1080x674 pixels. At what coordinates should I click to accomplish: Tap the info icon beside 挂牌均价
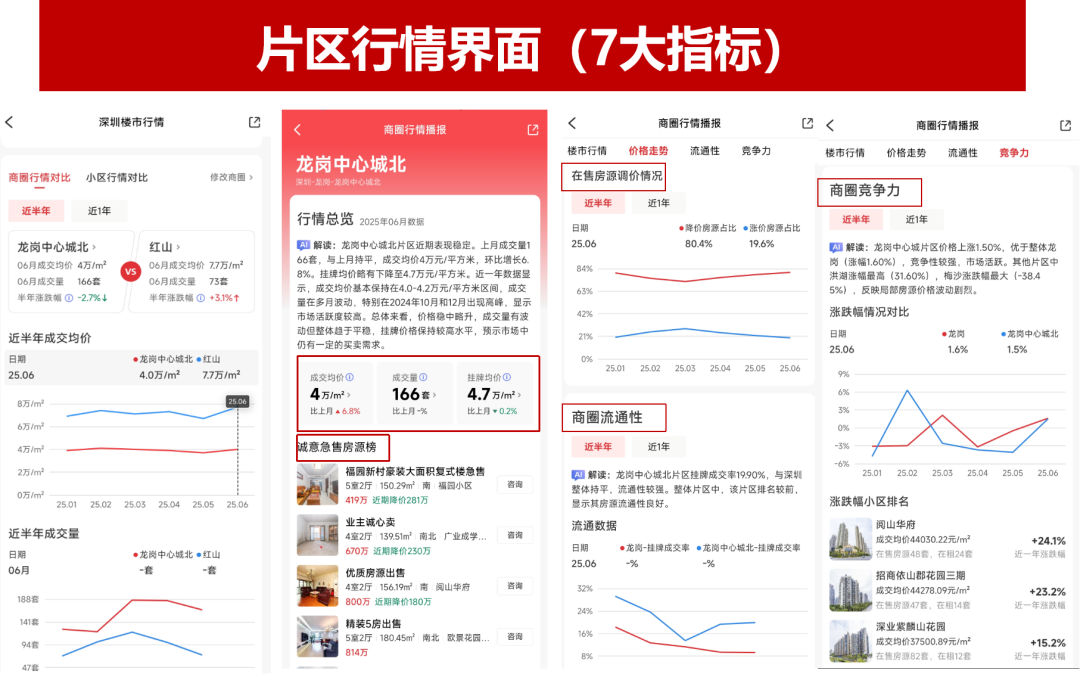507,377
